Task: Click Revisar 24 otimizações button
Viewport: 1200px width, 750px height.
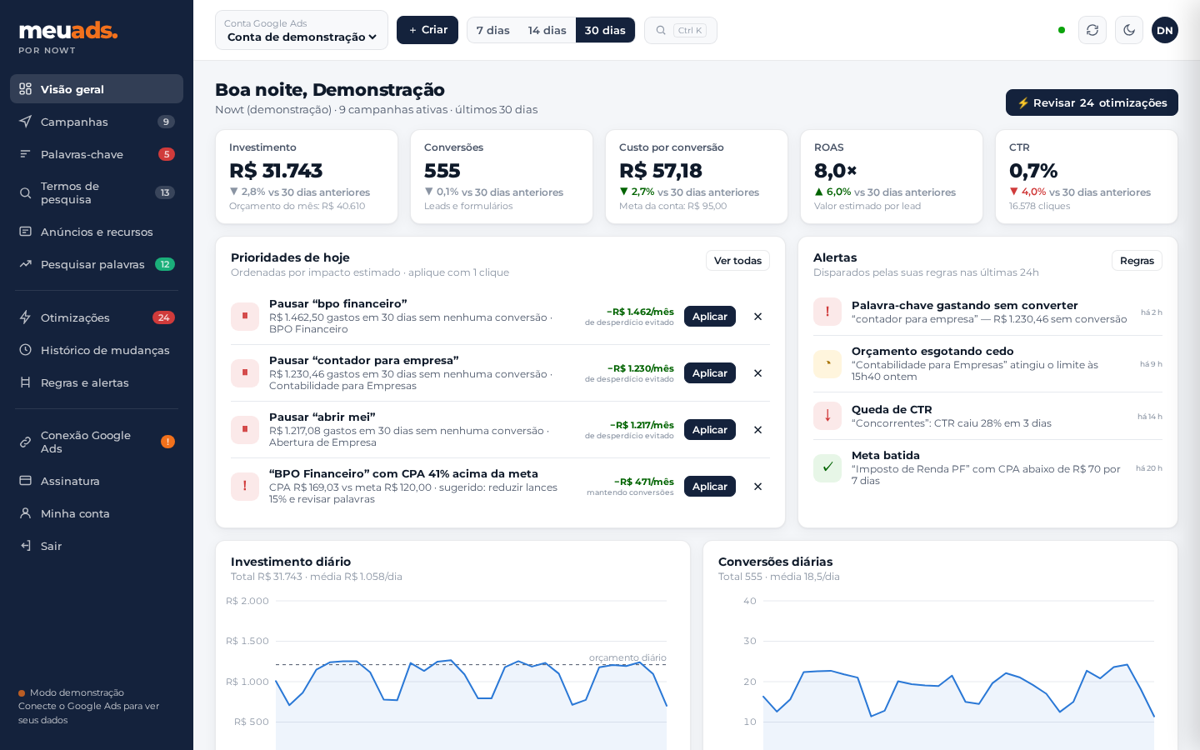Action: point(1092,103)
